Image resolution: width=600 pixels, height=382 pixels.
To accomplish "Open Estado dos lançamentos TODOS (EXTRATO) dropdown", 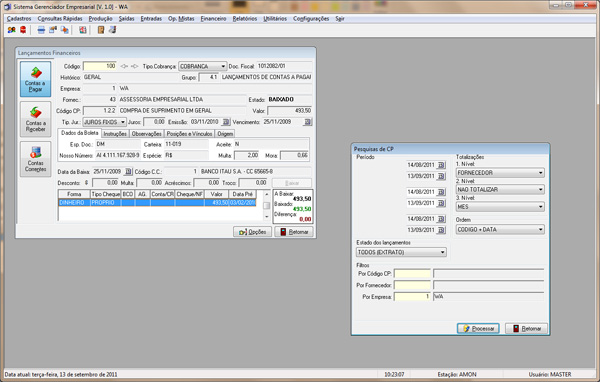I will (401, 252).
